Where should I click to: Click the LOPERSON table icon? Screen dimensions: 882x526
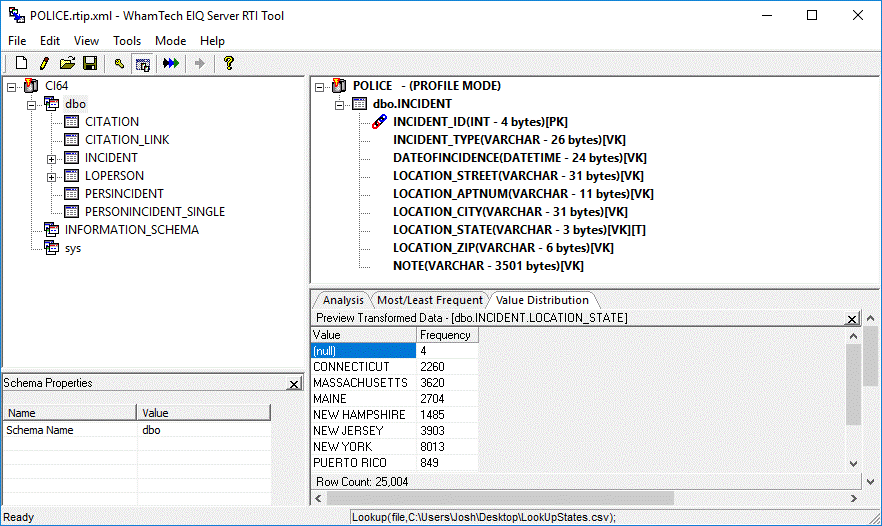click(x=71, y=176)
